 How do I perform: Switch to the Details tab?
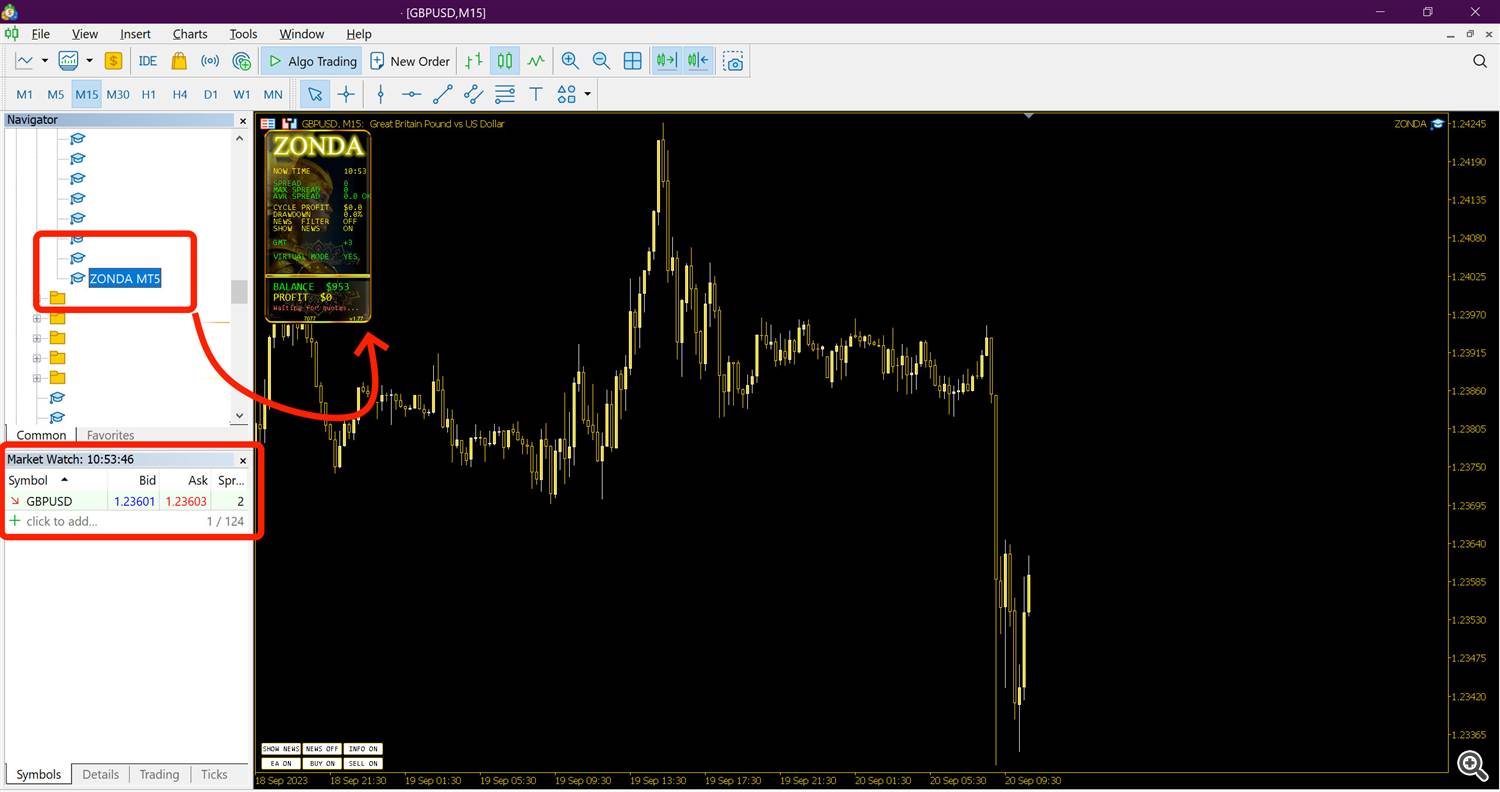[x=100, y=774]
